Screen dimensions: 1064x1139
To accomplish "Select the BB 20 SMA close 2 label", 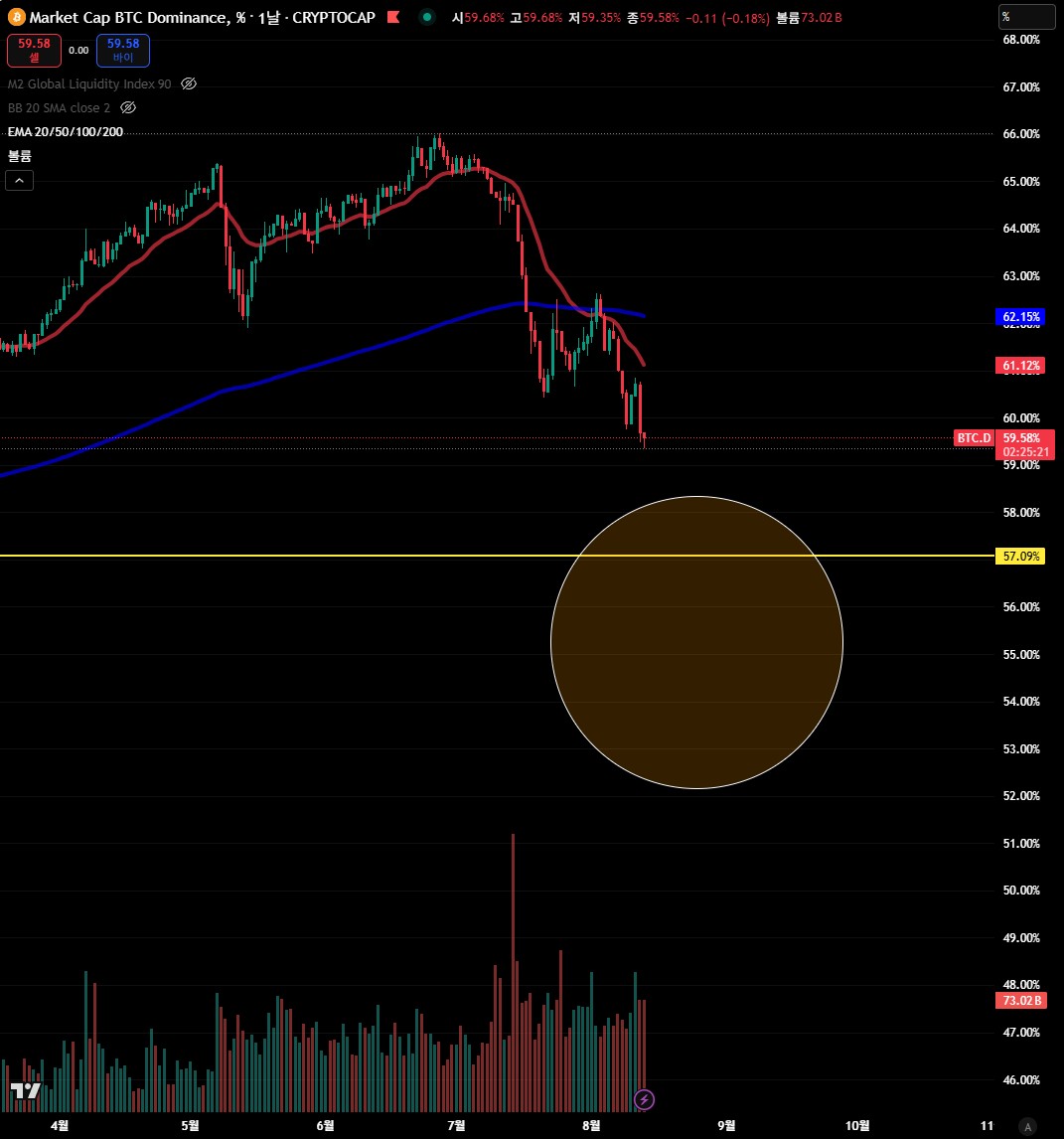I will (59, 107).
